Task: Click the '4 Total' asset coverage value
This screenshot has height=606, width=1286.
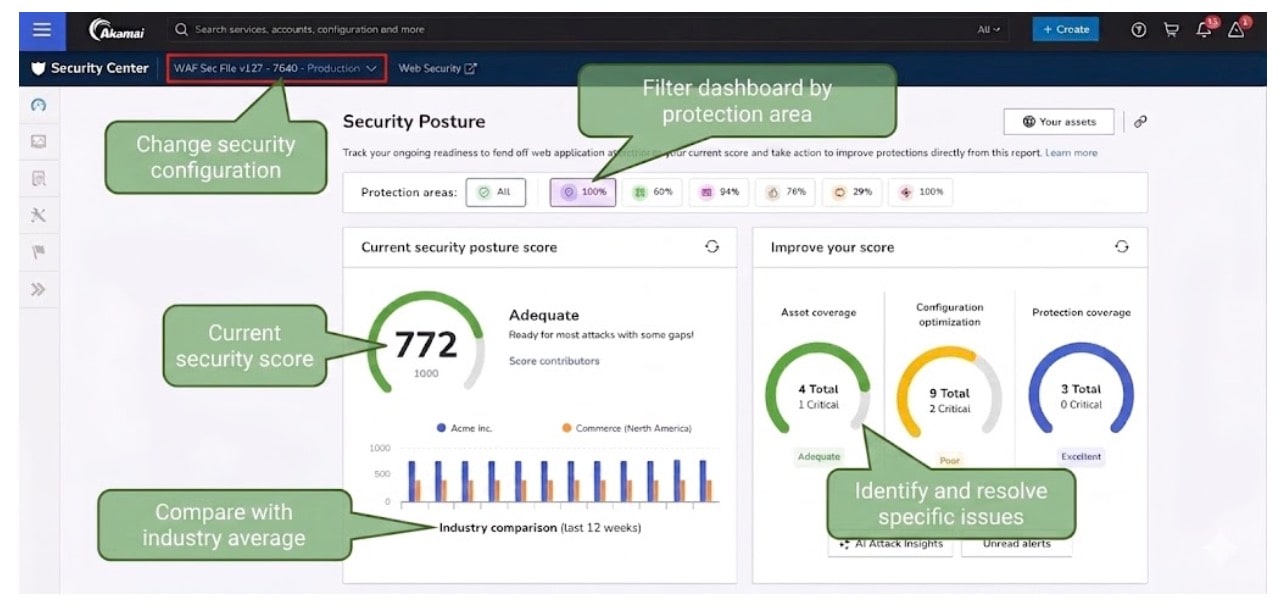Action: coord(818,389)
